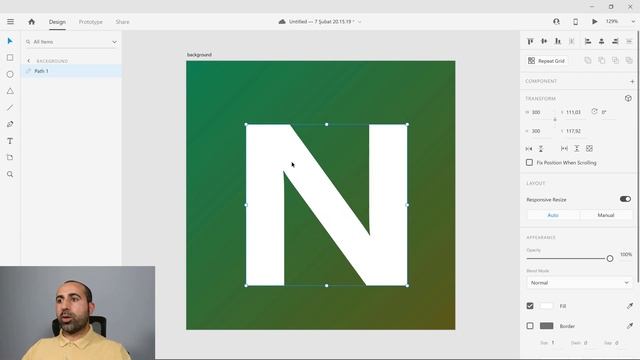The height and width of the screenshot is (360, 640).
Task: Go to the Home screen icon
Action: click(31, 22)
